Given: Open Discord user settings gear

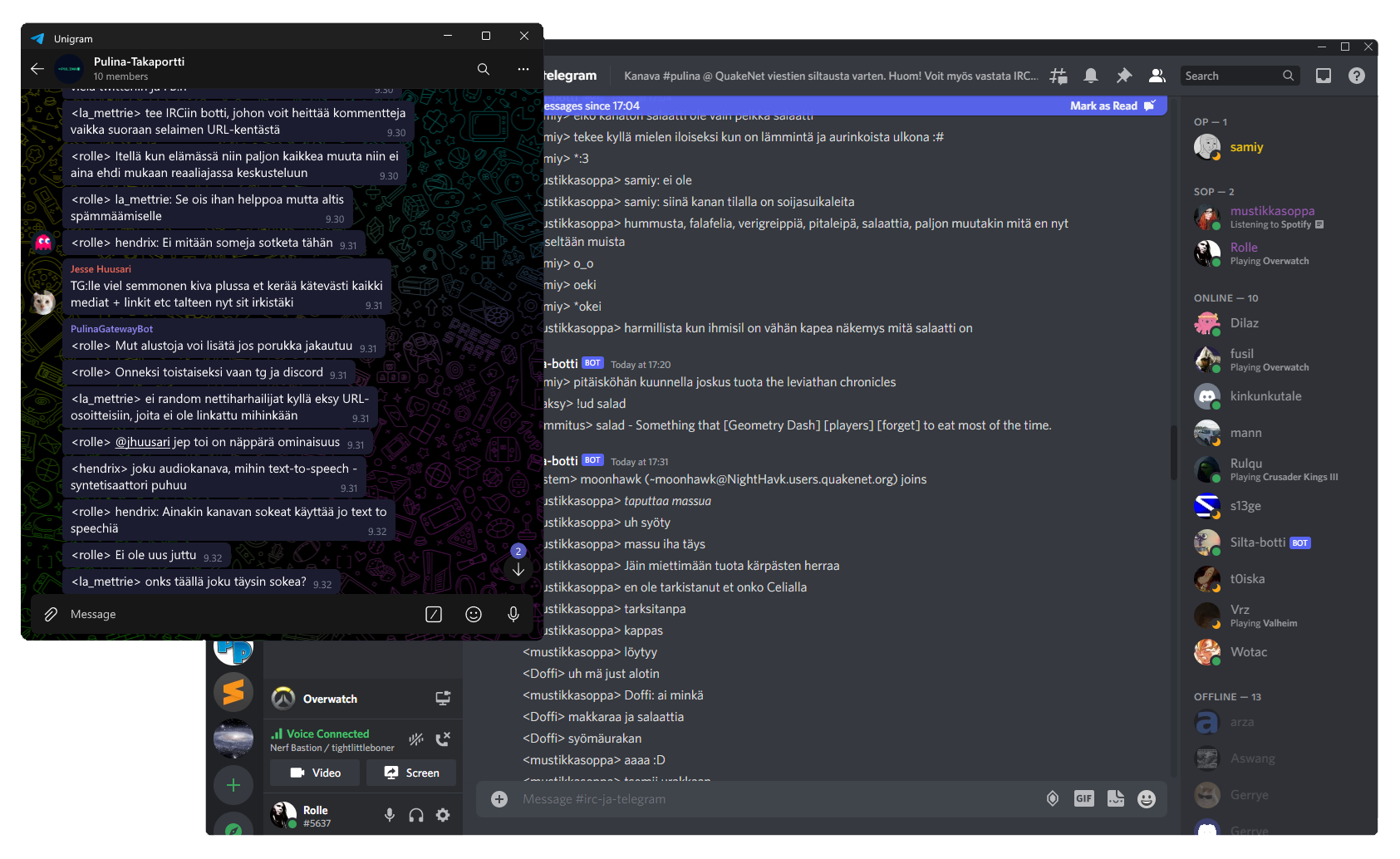Looking at the screenshot, I should pos(443,816).
